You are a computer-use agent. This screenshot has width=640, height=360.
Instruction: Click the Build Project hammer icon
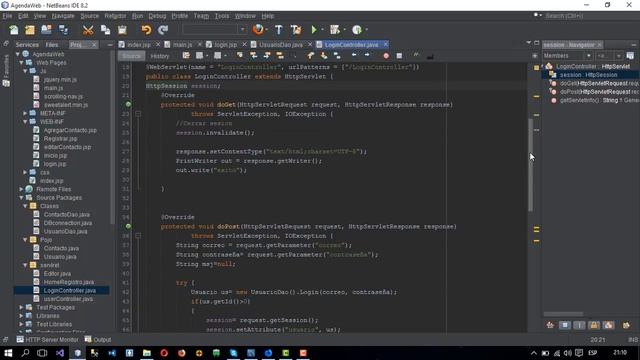tap(279, 30)
